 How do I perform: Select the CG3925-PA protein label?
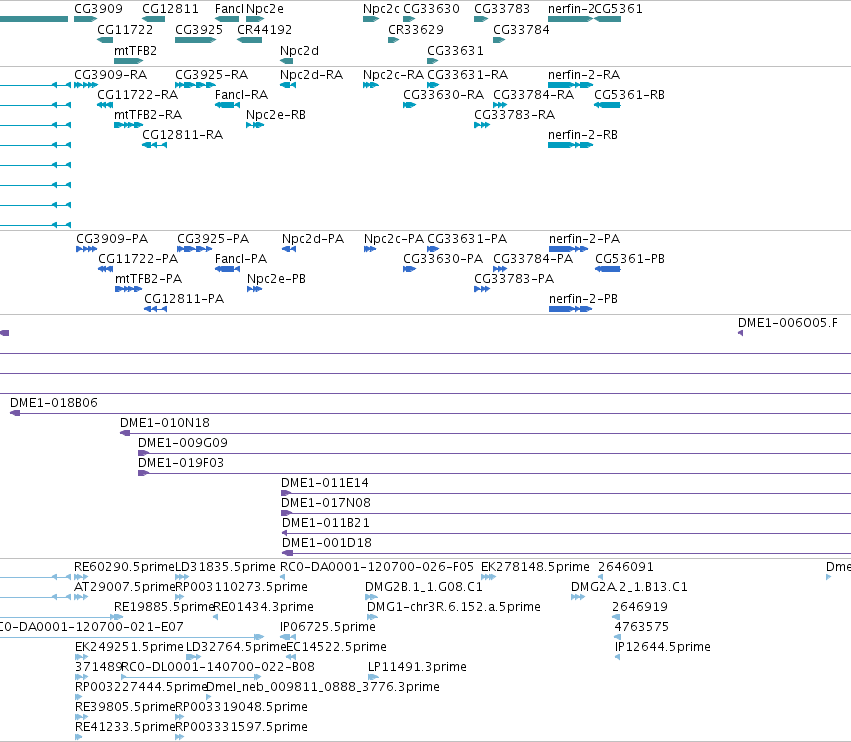[213, 239]
